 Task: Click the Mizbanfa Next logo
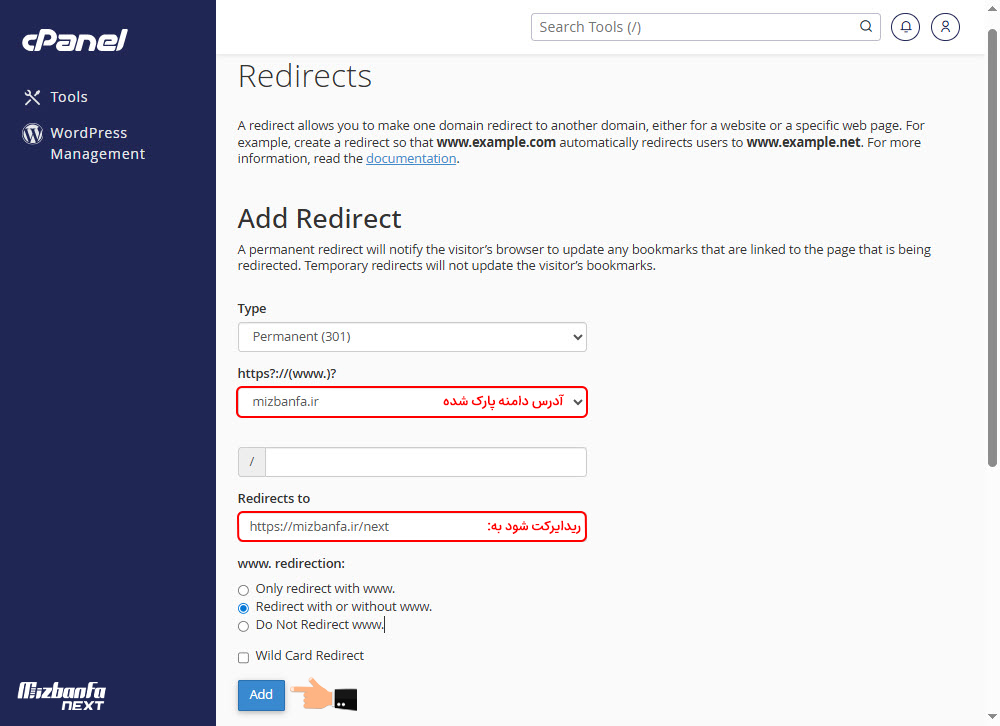coord(62,696)
